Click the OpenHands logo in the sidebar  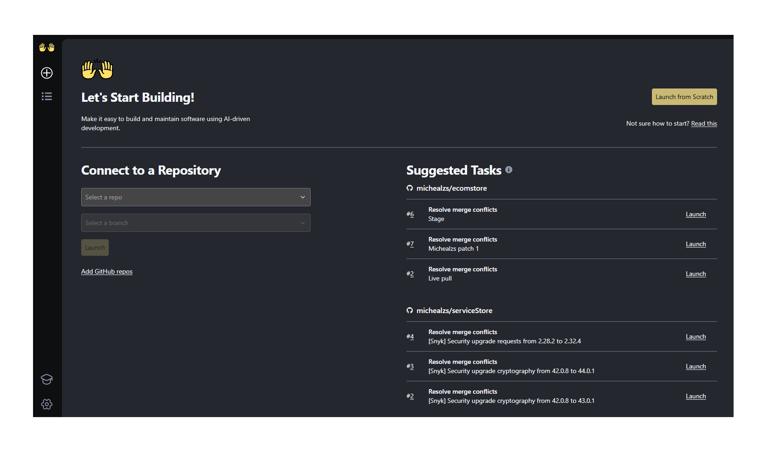46,47
